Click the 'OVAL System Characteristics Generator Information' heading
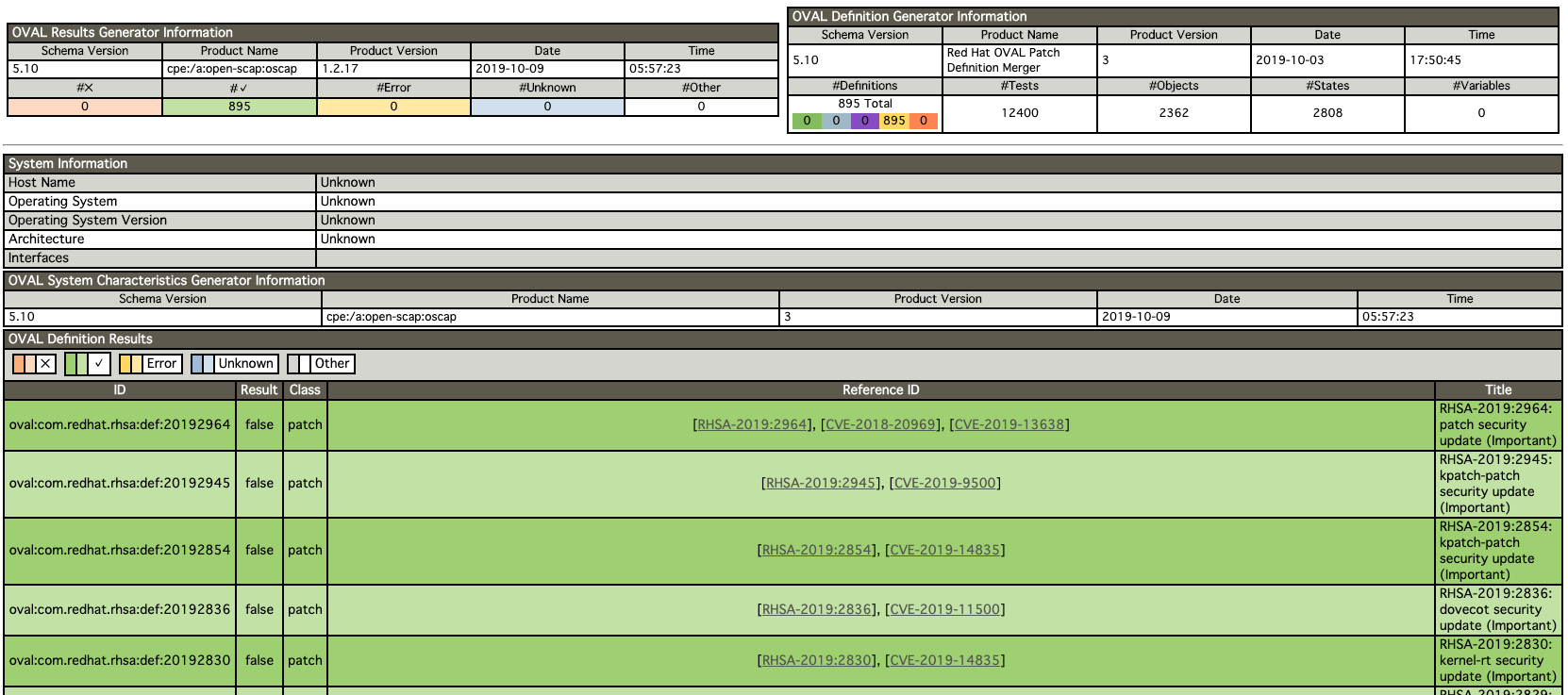This screenshot has width=1568, height=695. point(166,280)
